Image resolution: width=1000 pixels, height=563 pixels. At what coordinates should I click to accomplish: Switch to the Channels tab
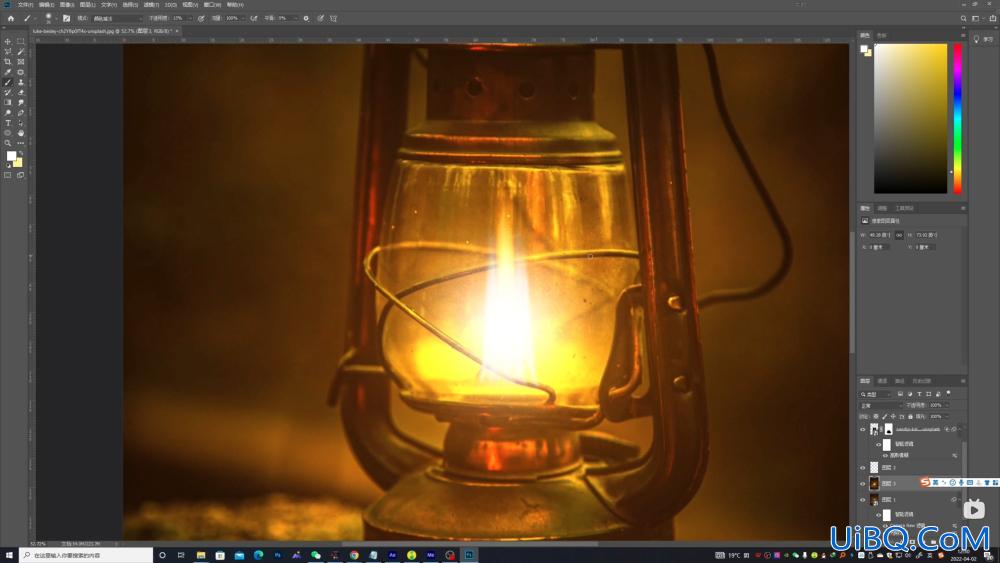[x=882, y=381]
